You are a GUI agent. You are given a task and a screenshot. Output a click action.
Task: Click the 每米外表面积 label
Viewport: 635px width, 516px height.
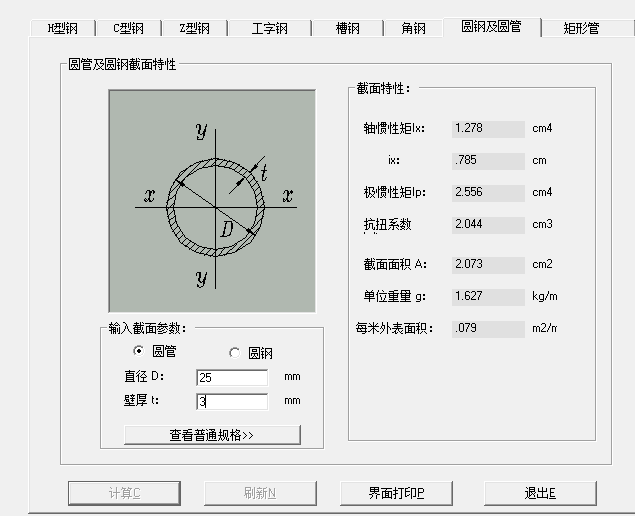pyautogui.click(x=394, y=328)
